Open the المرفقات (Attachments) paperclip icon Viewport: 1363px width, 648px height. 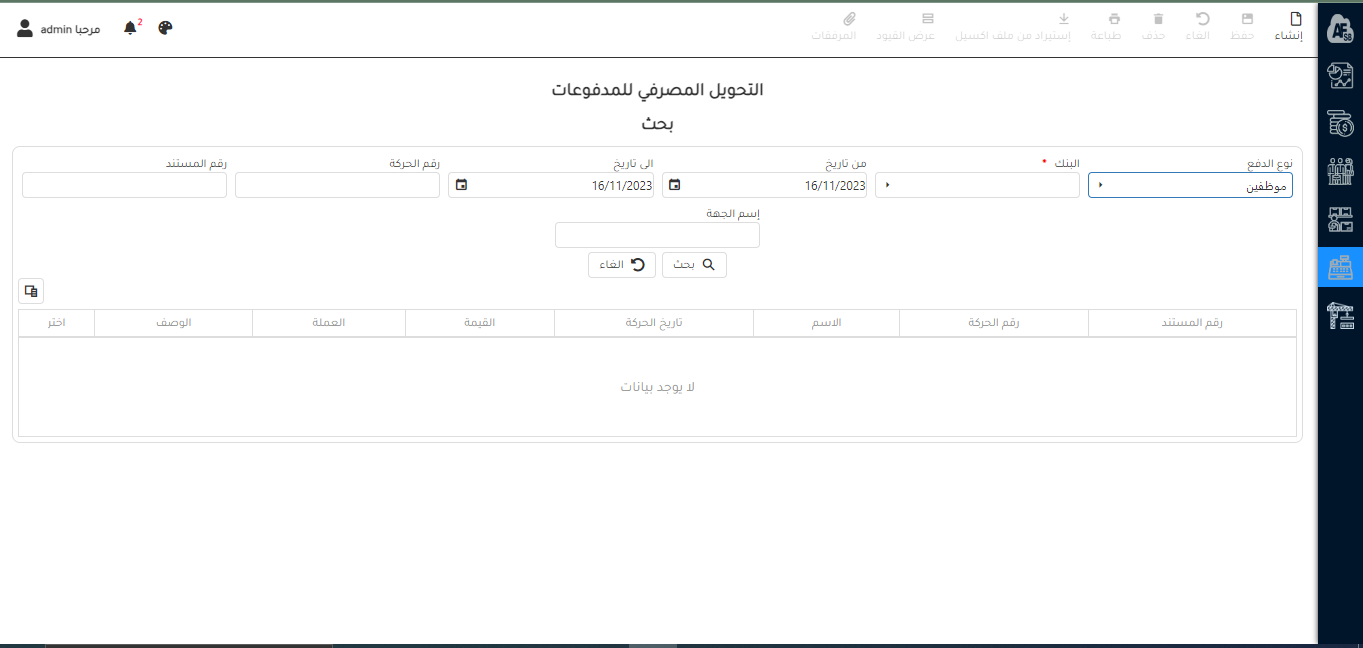(x=849, y=20)
